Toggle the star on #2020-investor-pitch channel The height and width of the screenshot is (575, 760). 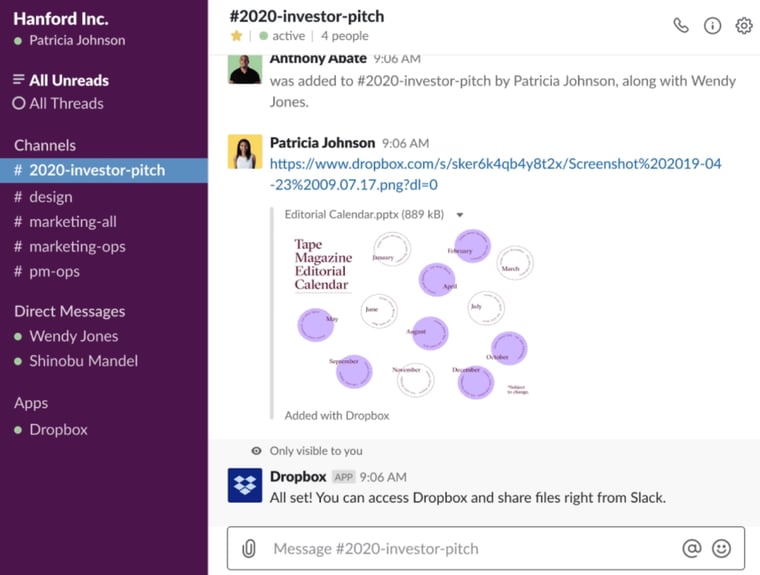click(x=237, y=36)
